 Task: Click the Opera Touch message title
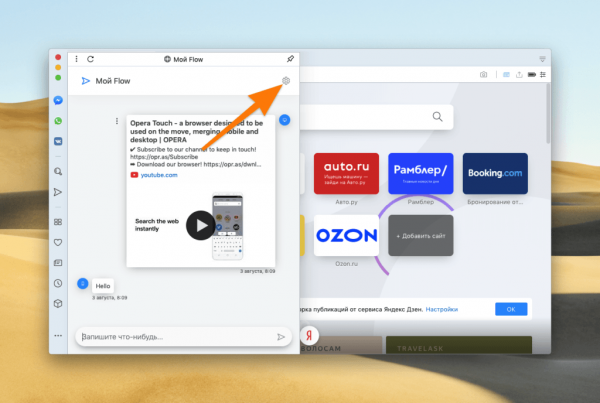point(197,131)
